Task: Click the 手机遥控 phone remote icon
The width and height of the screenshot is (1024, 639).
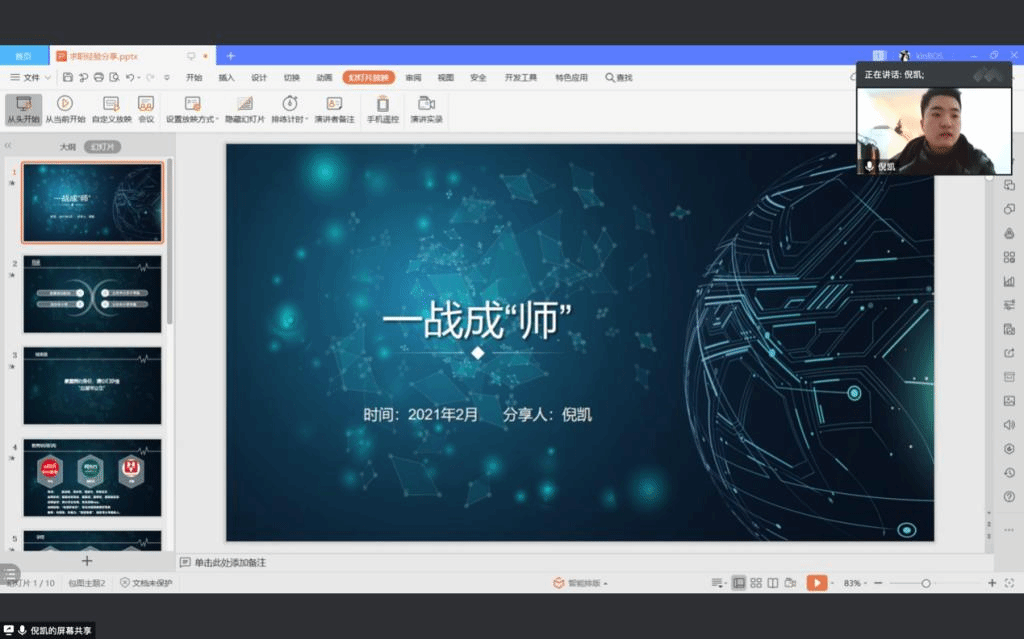Action: pyautogui.click(x=382, y=103)
